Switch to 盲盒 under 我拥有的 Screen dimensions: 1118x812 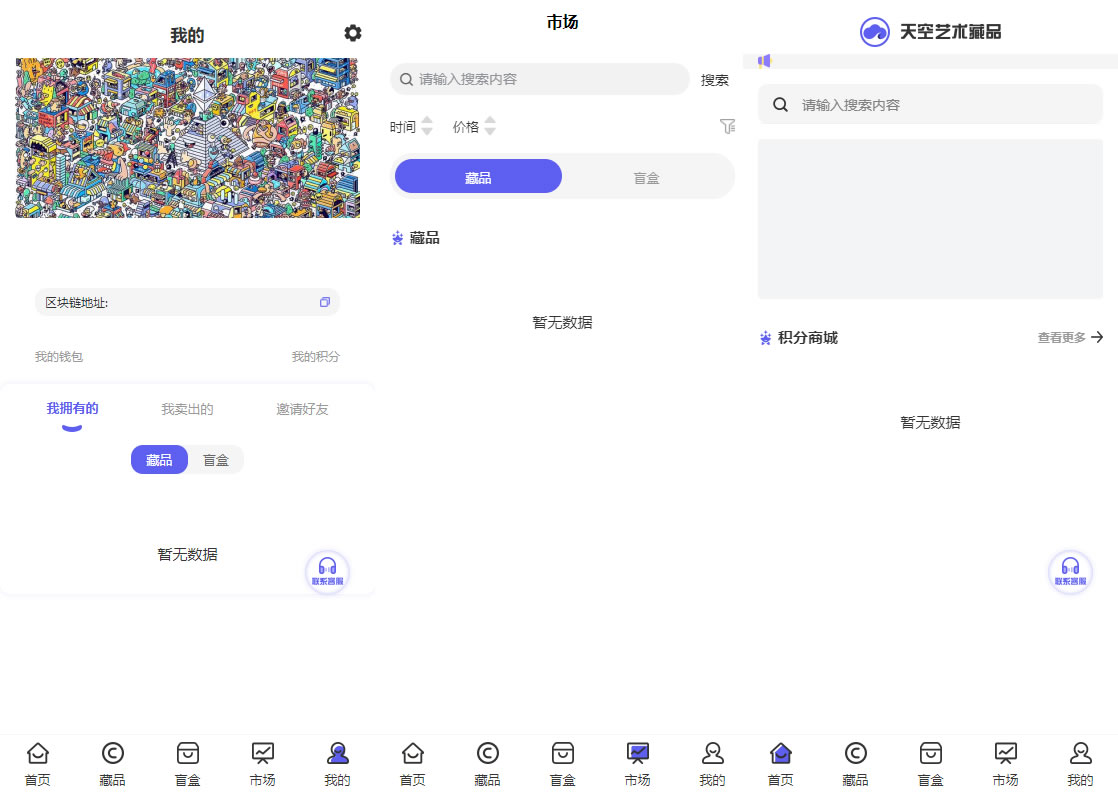[x=216, y=460]
